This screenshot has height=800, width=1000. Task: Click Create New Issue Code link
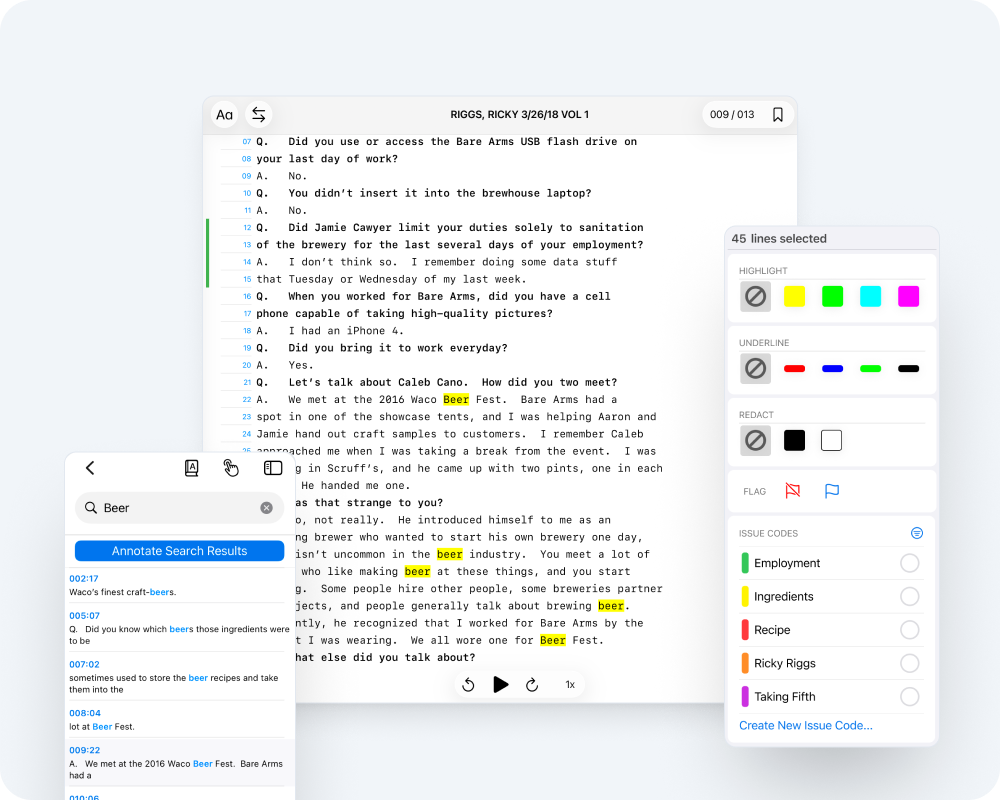[805, 725]
